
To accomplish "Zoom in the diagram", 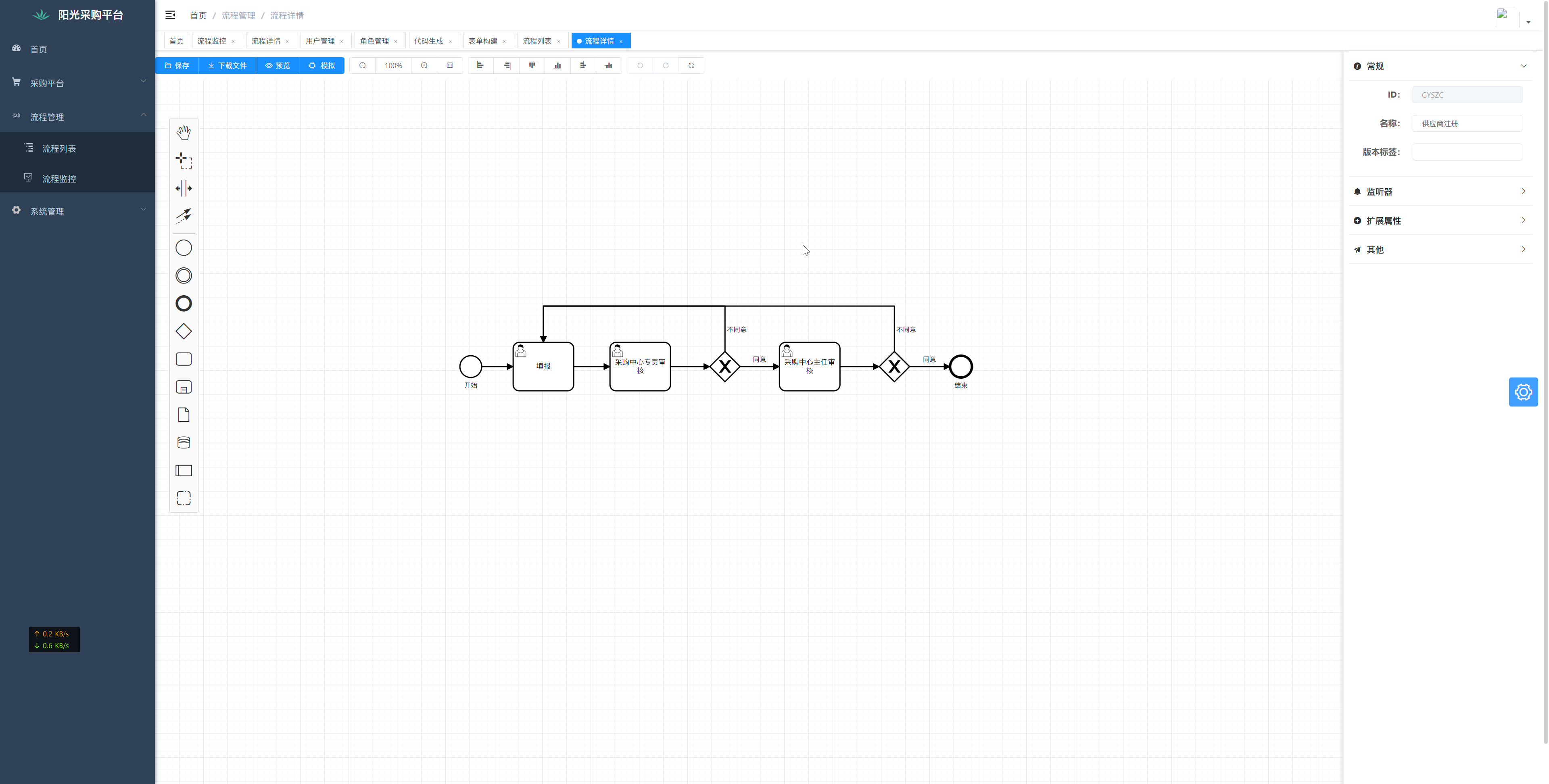I will coord(424,65).
